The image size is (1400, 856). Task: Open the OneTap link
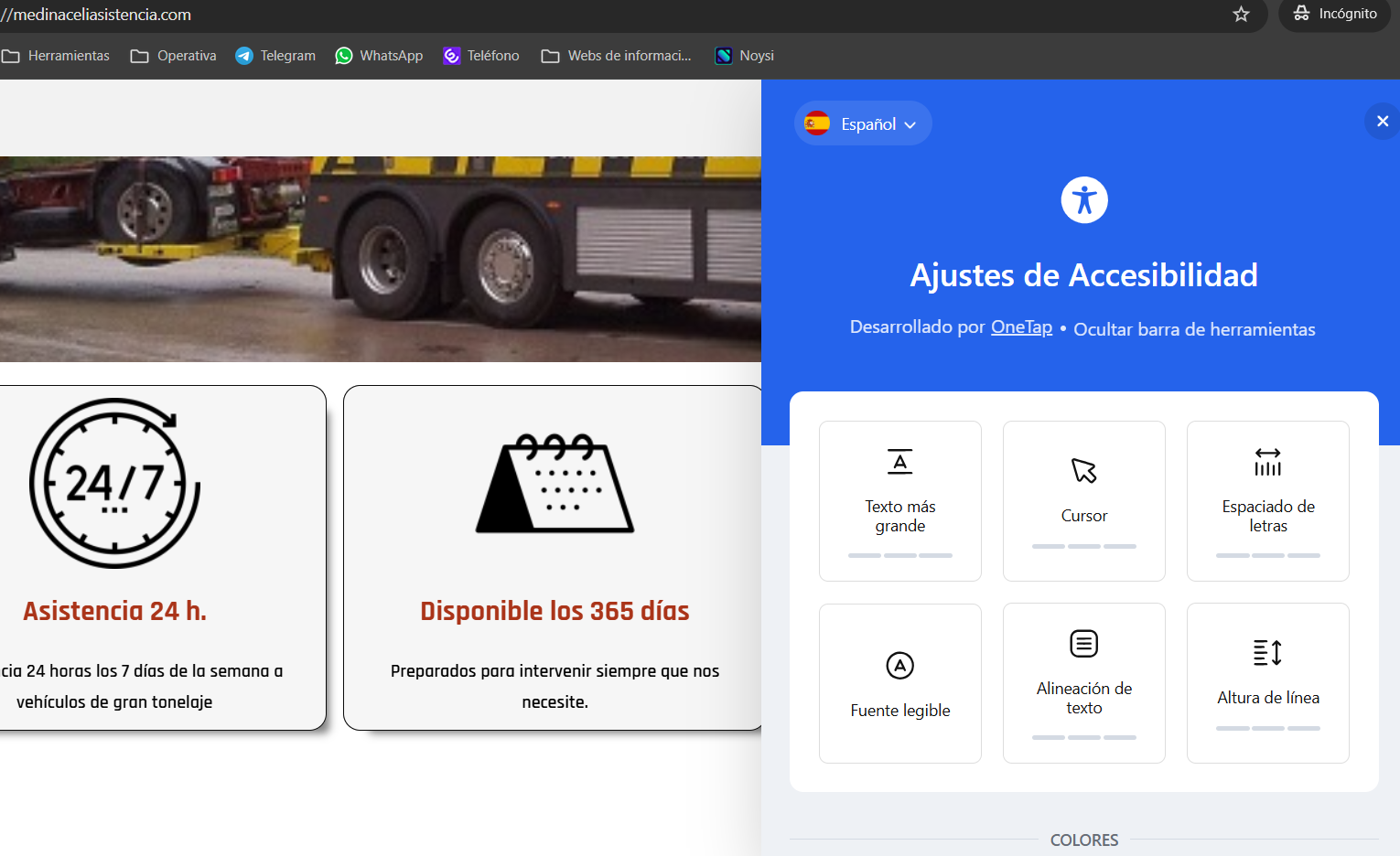(1021, 327)
